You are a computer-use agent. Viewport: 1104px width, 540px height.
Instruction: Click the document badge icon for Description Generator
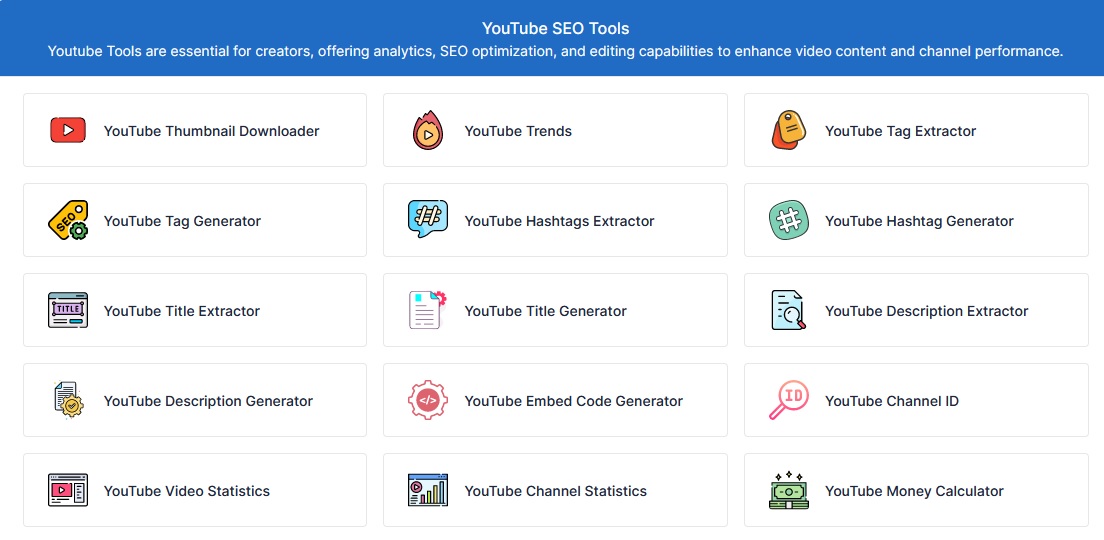(68, 400)
